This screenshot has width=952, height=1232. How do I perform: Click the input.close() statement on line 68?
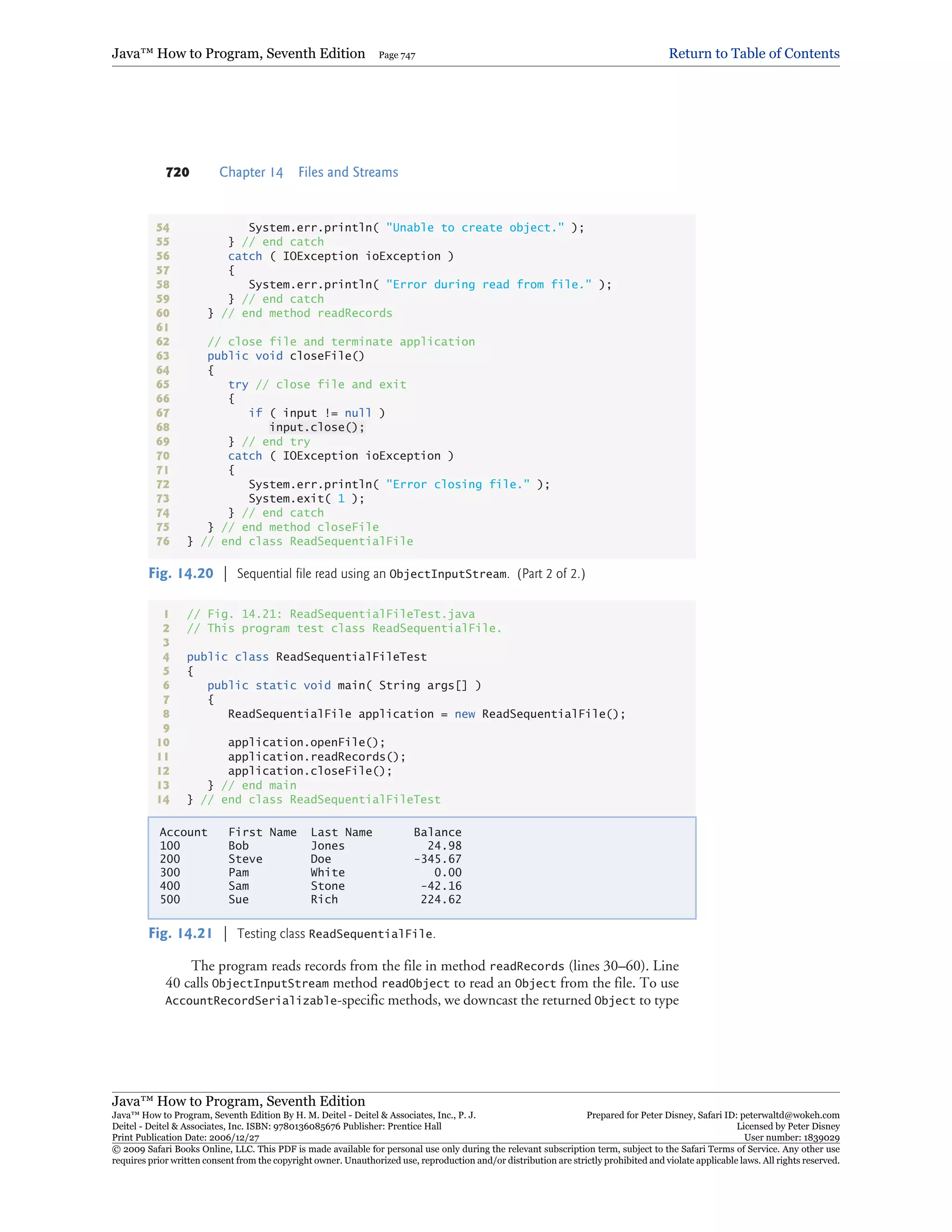[x=317, y=427]
